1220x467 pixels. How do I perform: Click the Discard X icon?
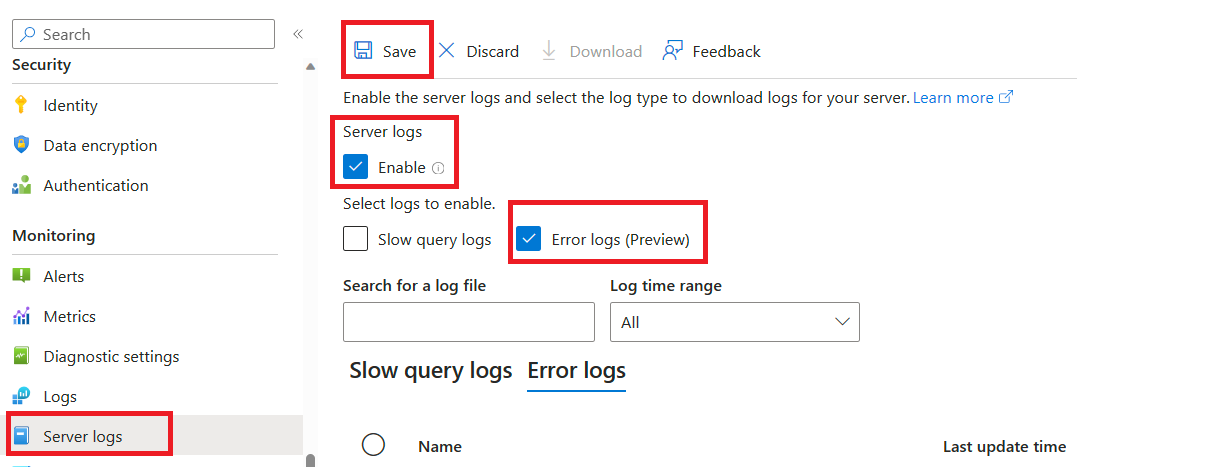(x=446, y=51)
